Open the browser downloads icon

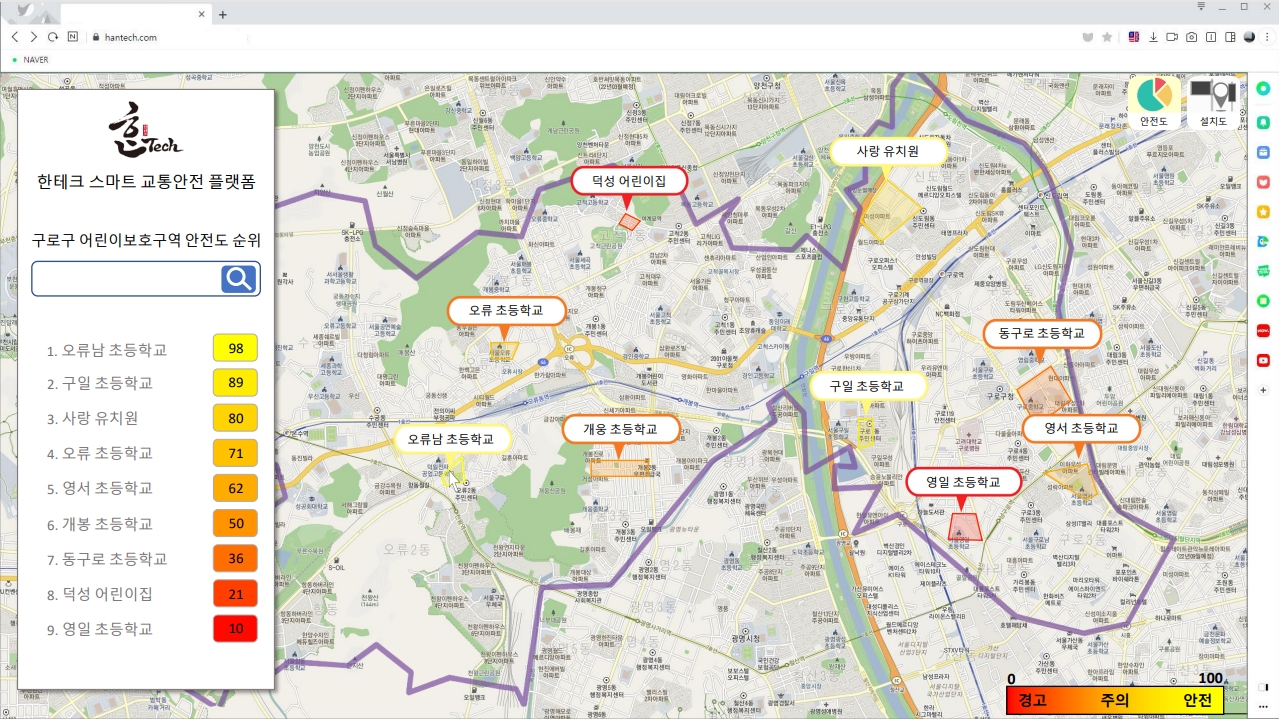click(x=1153, y=37)
